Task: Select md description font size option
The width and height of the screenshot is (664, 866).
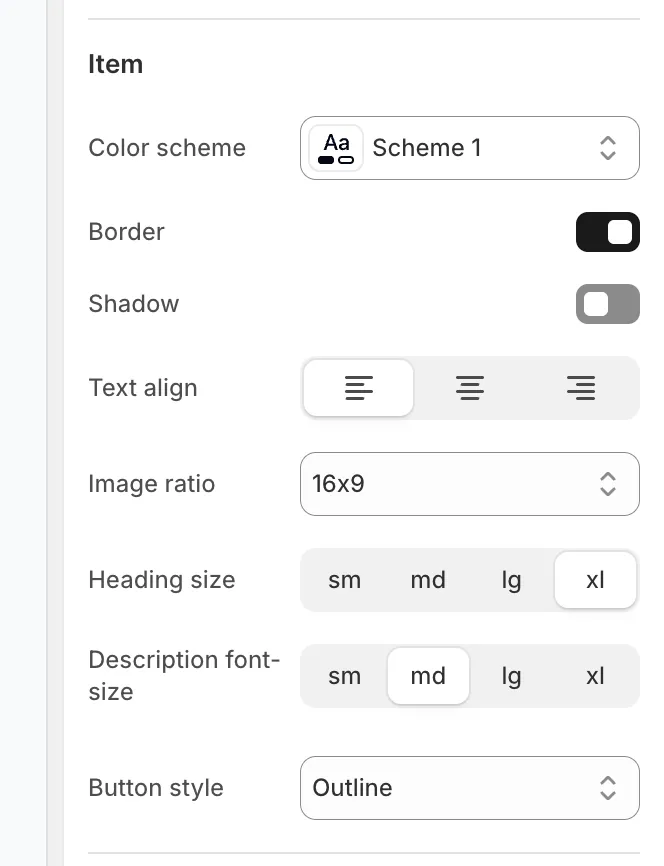Action: [x=428, y=676]
